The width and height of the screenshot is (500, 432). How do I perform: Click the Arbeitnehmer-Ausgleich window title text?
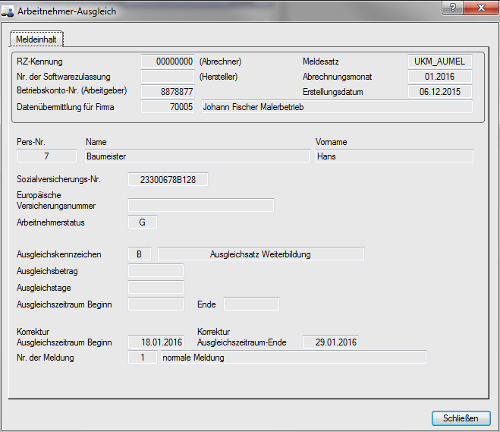(67, 11)
